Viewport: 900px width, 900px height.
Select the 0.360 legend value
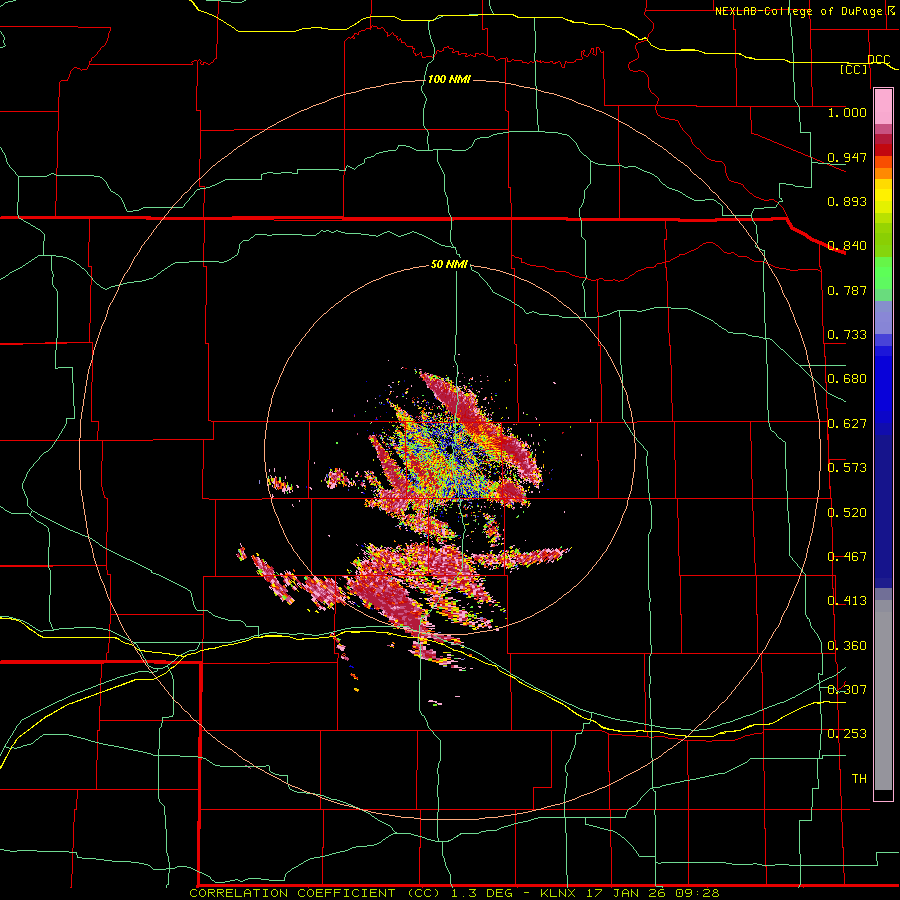coord(847,646)
